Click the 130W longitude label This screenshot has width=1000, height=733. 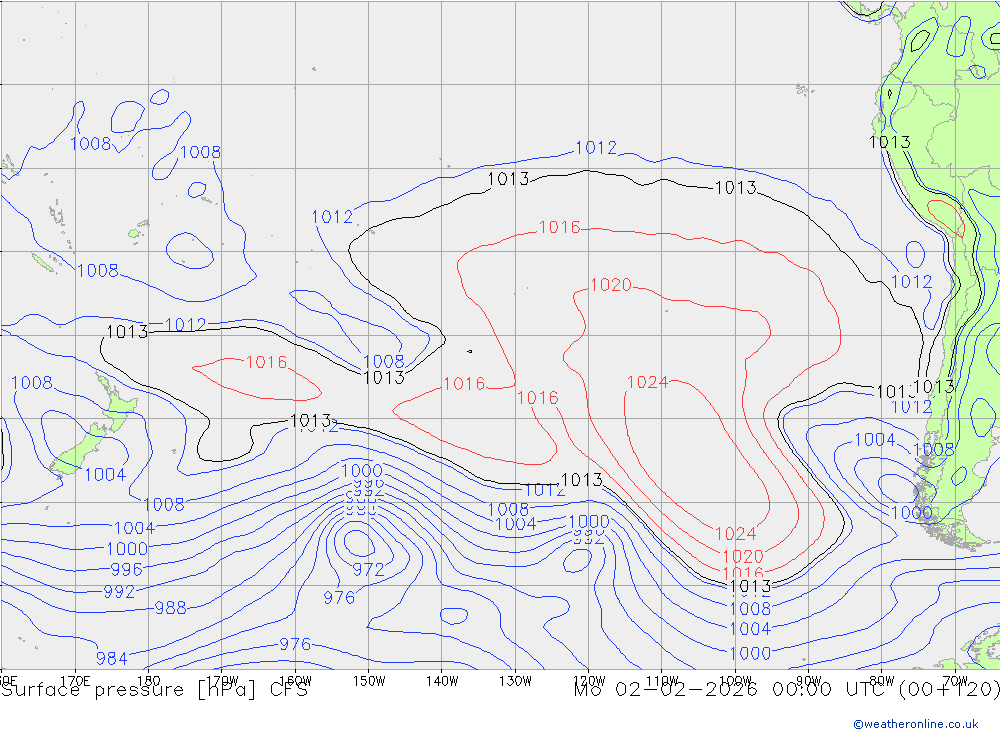point(515,681)
